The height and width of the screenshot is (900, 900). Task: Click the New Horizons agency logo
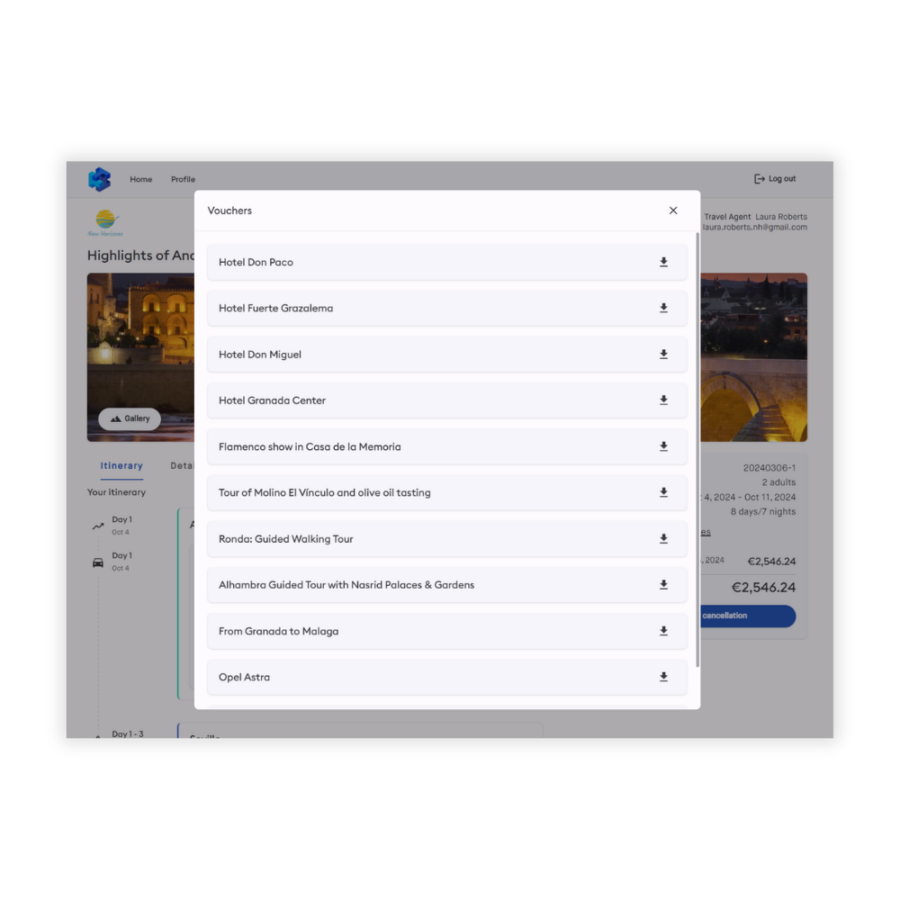point(106,223)
